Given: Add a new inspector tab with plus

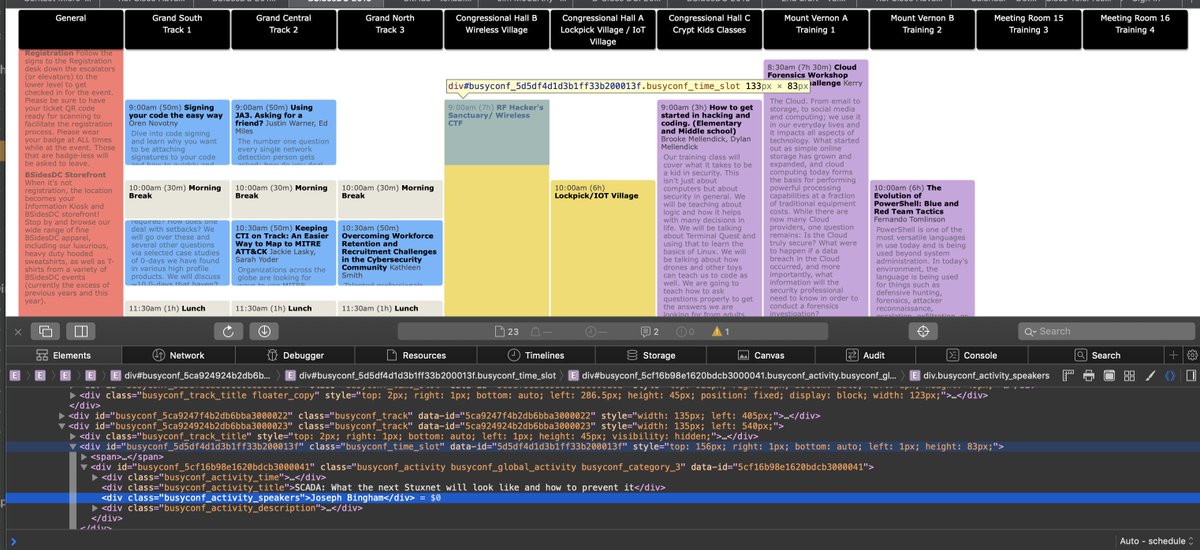Looking at the screenshot, I should [x=1174, y=355].
